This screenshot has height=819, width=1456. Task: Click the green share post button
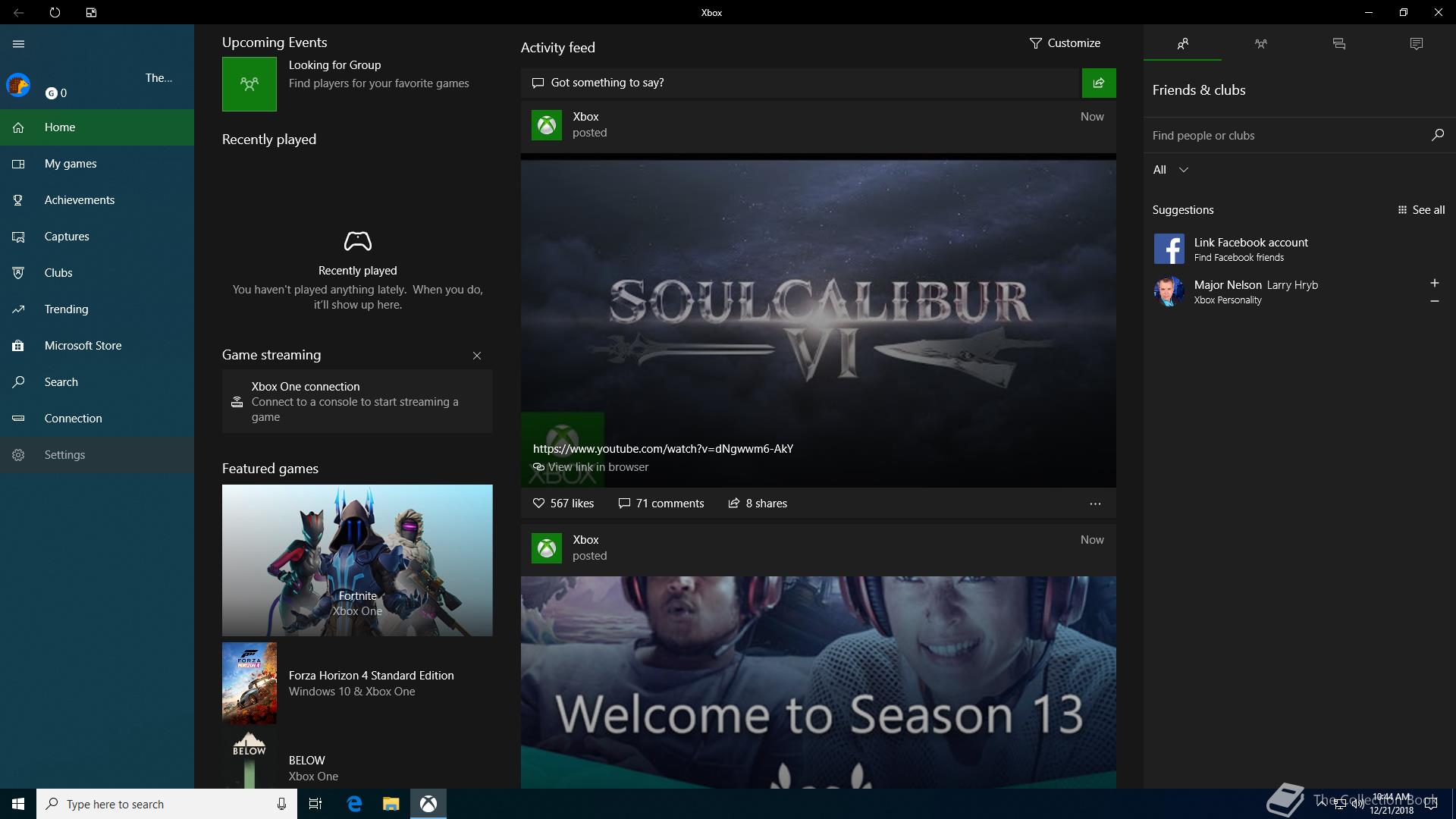pyautogui.click(x=1099, y=83)
